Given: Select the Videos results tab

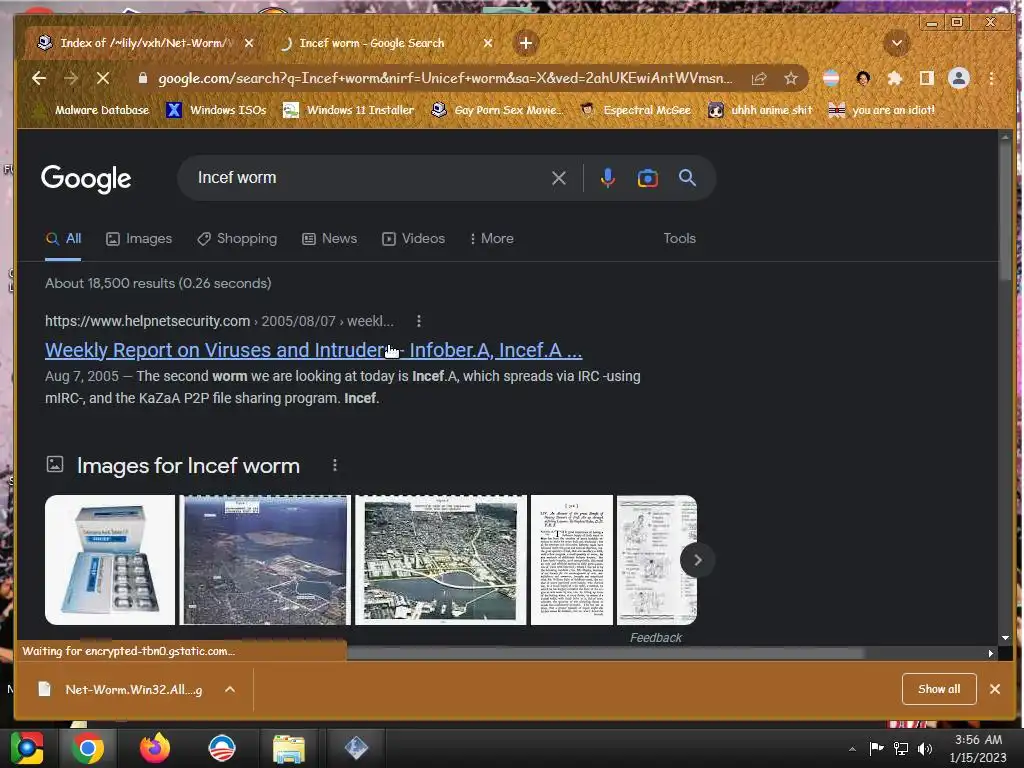Looking at the screenshot, I should point(413,238).
